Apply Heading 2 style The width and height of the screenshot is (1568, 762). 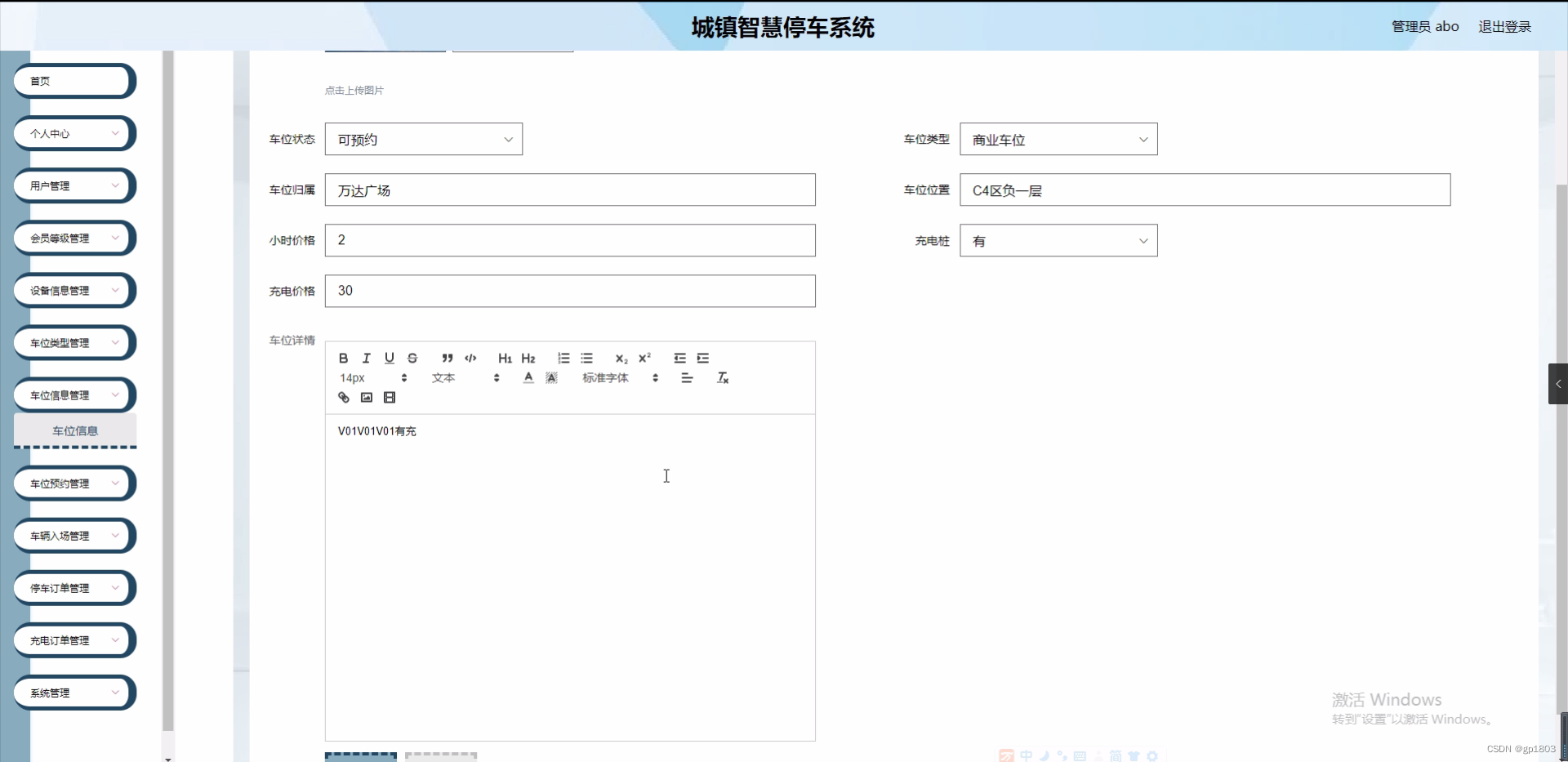528,358
